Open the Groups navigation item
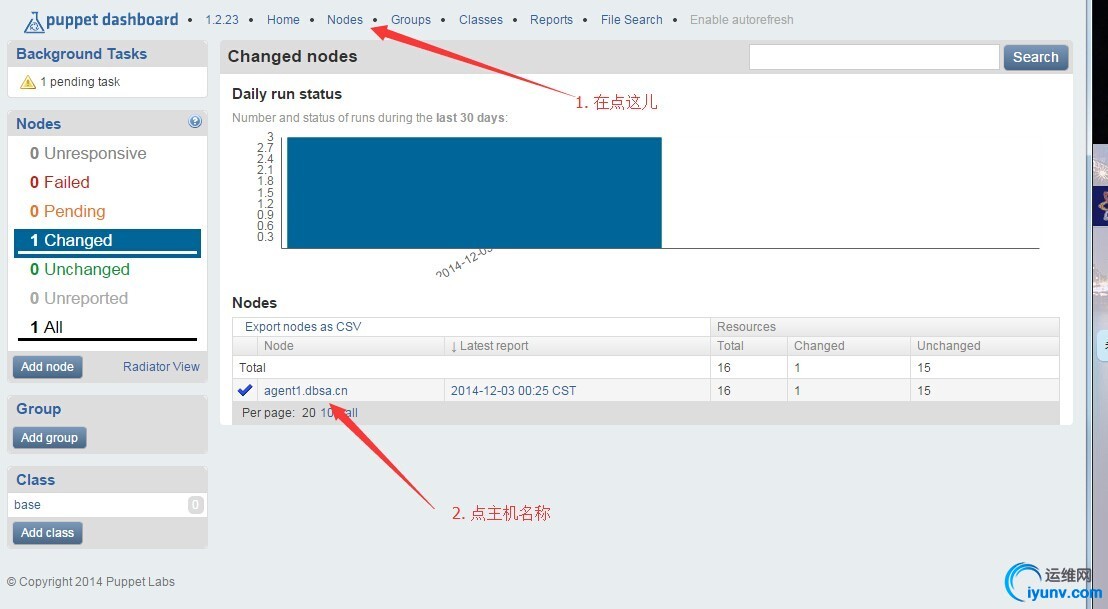 point(411,20)
